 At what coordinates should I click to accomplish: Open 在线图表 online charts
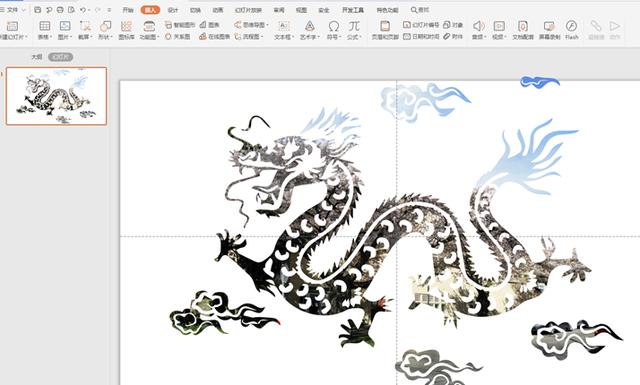click(x=214, y=36)
